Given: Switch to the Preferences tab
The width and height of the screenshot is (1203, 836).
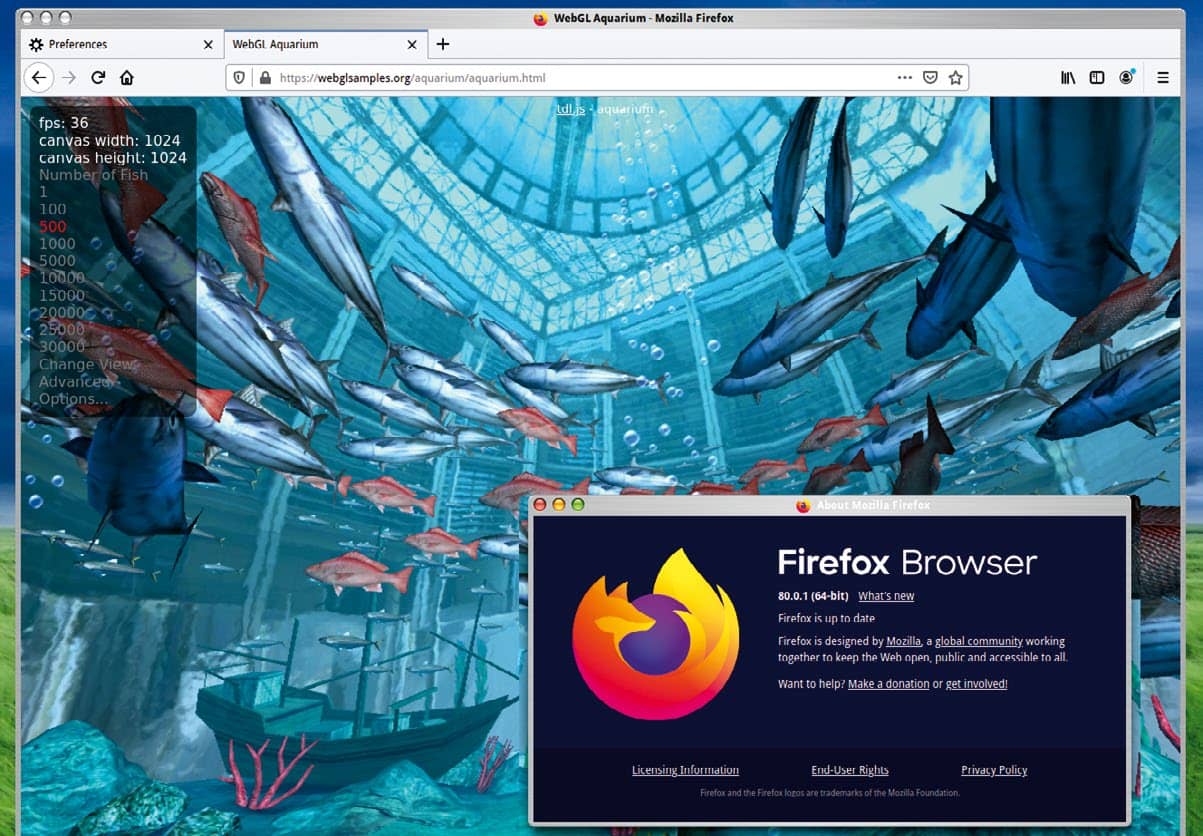Looking at the screenshot, I should pos(121,44).
